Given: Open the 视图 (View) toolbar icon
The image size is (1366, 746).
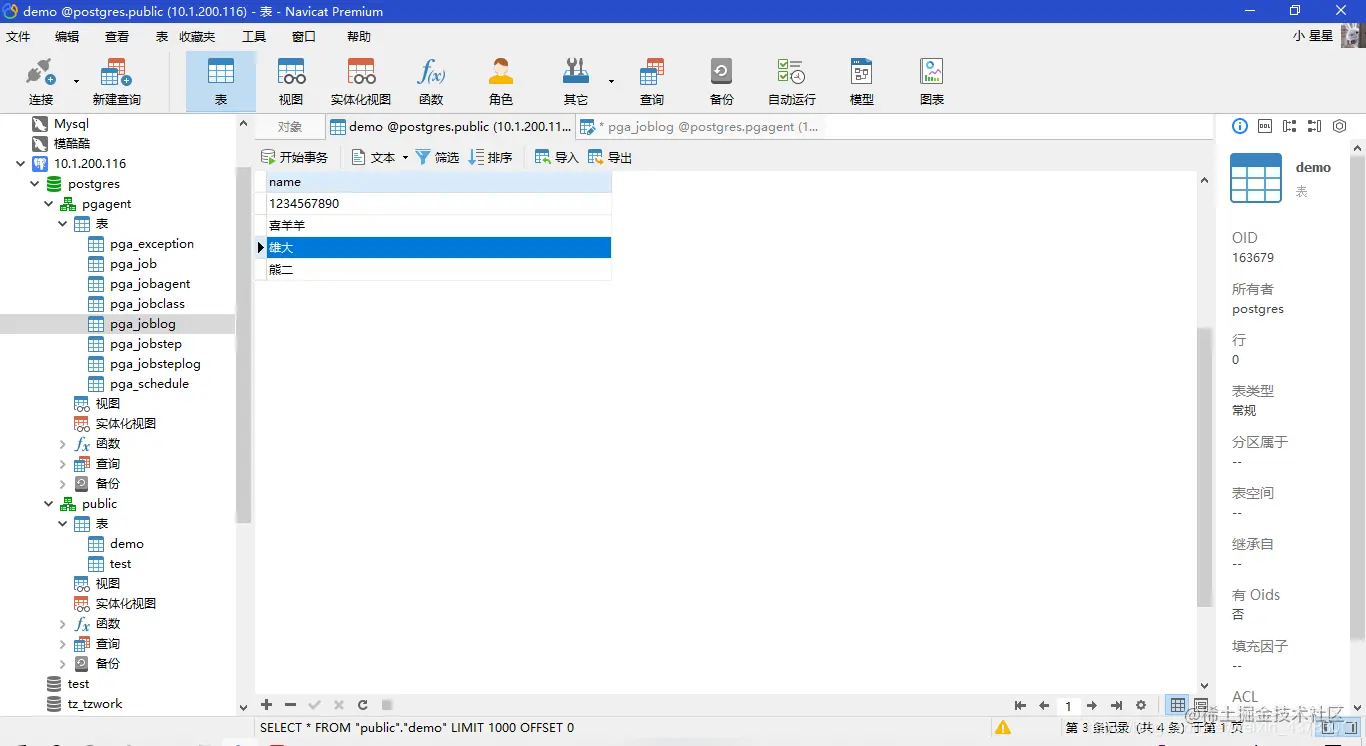Looking at the screenshot, I should [291, 82].
